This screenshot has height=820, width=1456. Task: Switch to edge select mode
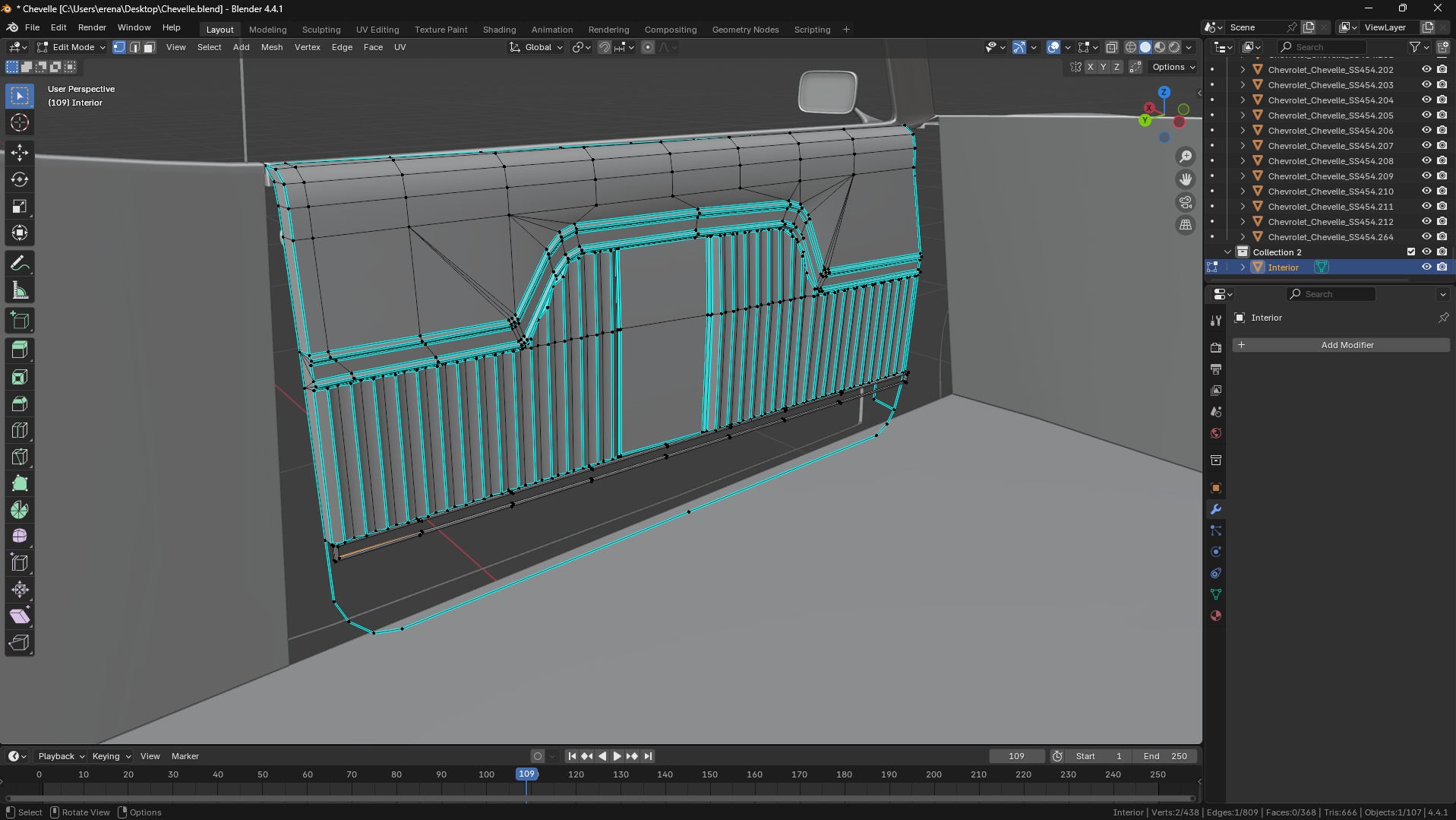point(134,47)
